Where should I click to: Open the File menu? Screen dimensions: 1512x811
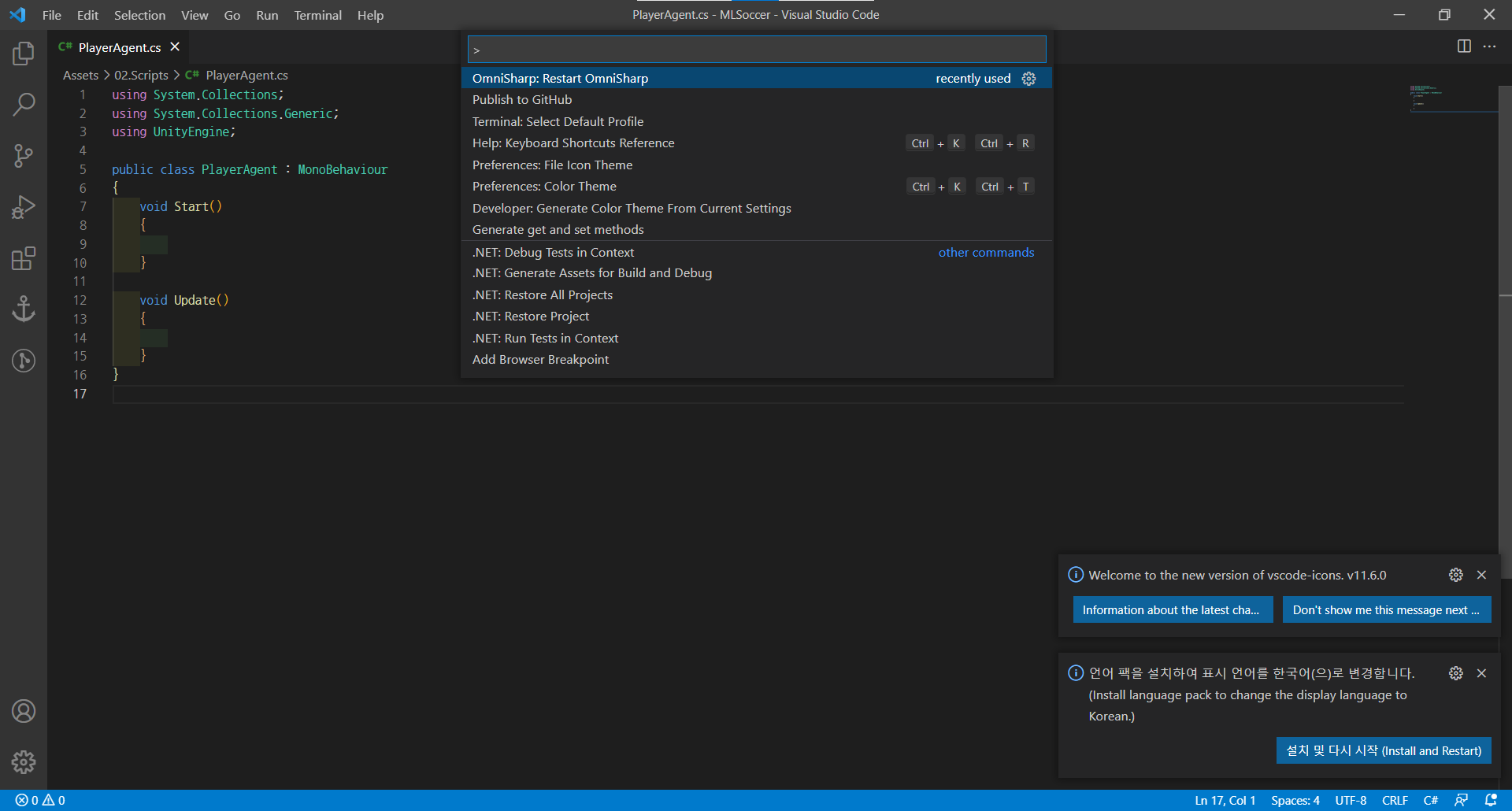pyautogui.click(x=52, y=15)
